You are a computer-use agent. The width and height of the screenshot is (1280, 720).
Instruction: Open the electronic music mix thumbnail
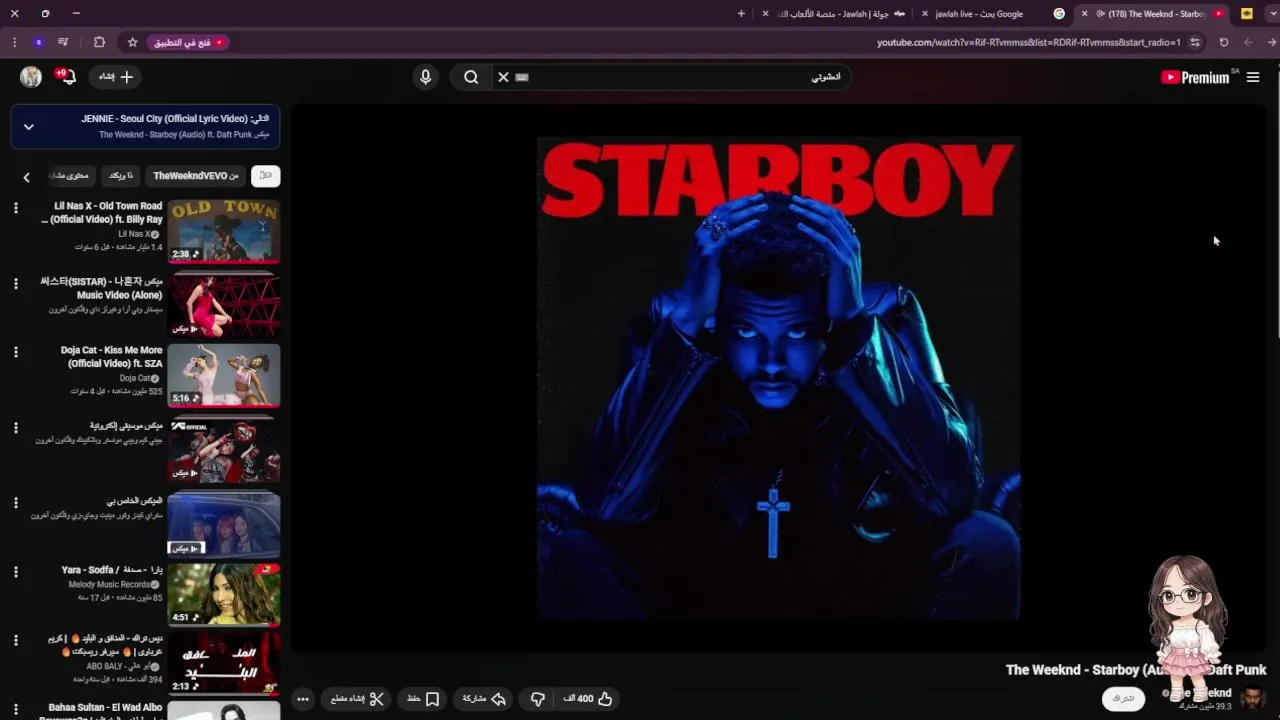(224, 450)
